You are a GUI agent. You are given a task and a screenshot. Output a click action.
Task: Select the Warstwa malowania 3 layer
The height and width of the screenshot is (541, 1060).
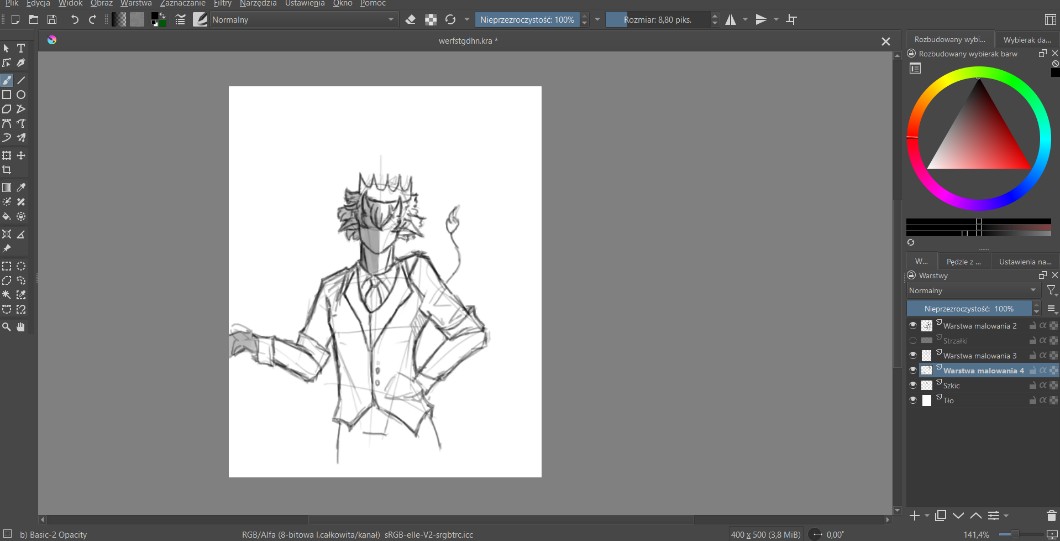(980, 355)
